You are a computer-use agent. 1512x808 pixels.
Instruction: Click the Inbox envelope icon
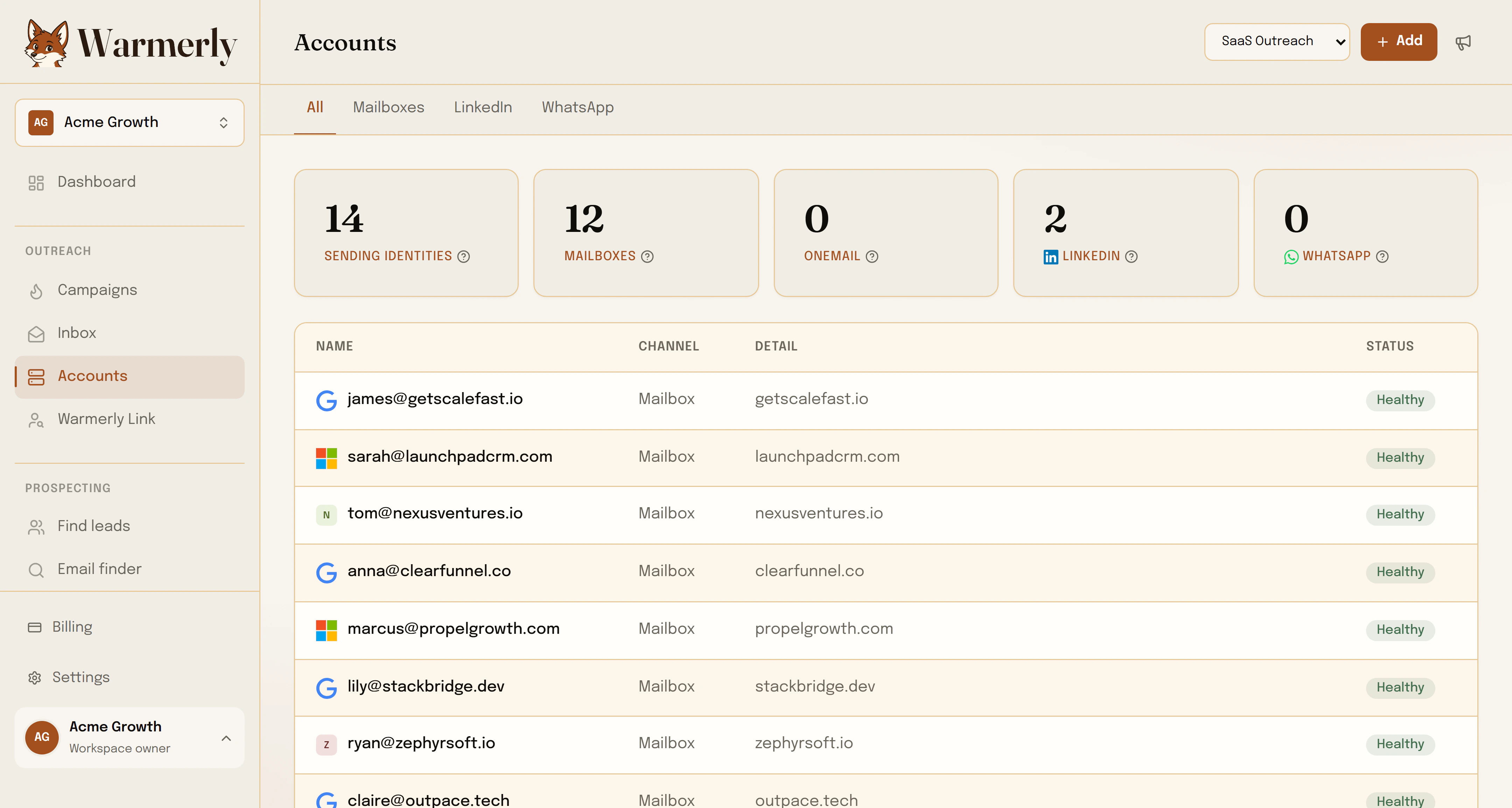(36, 334)
